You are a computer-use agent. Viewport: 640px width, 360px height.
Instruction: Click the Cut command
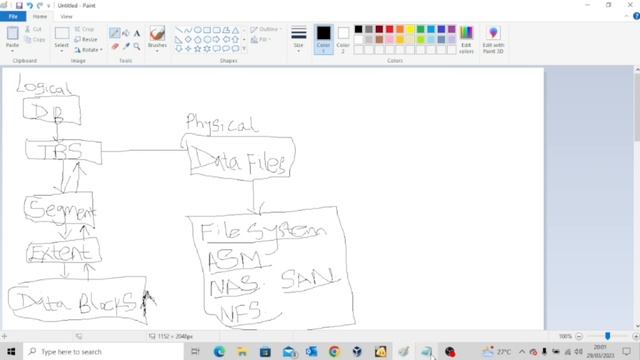[x=33, y=29]
